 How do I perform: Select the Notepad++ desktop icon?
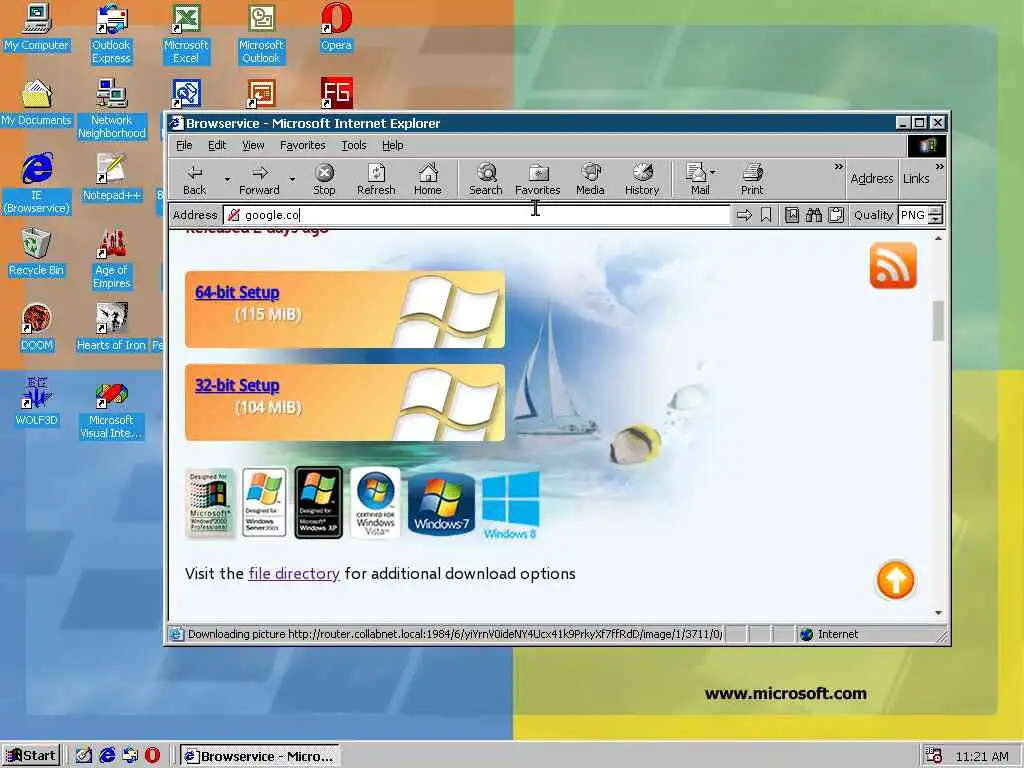coord(112,177)
